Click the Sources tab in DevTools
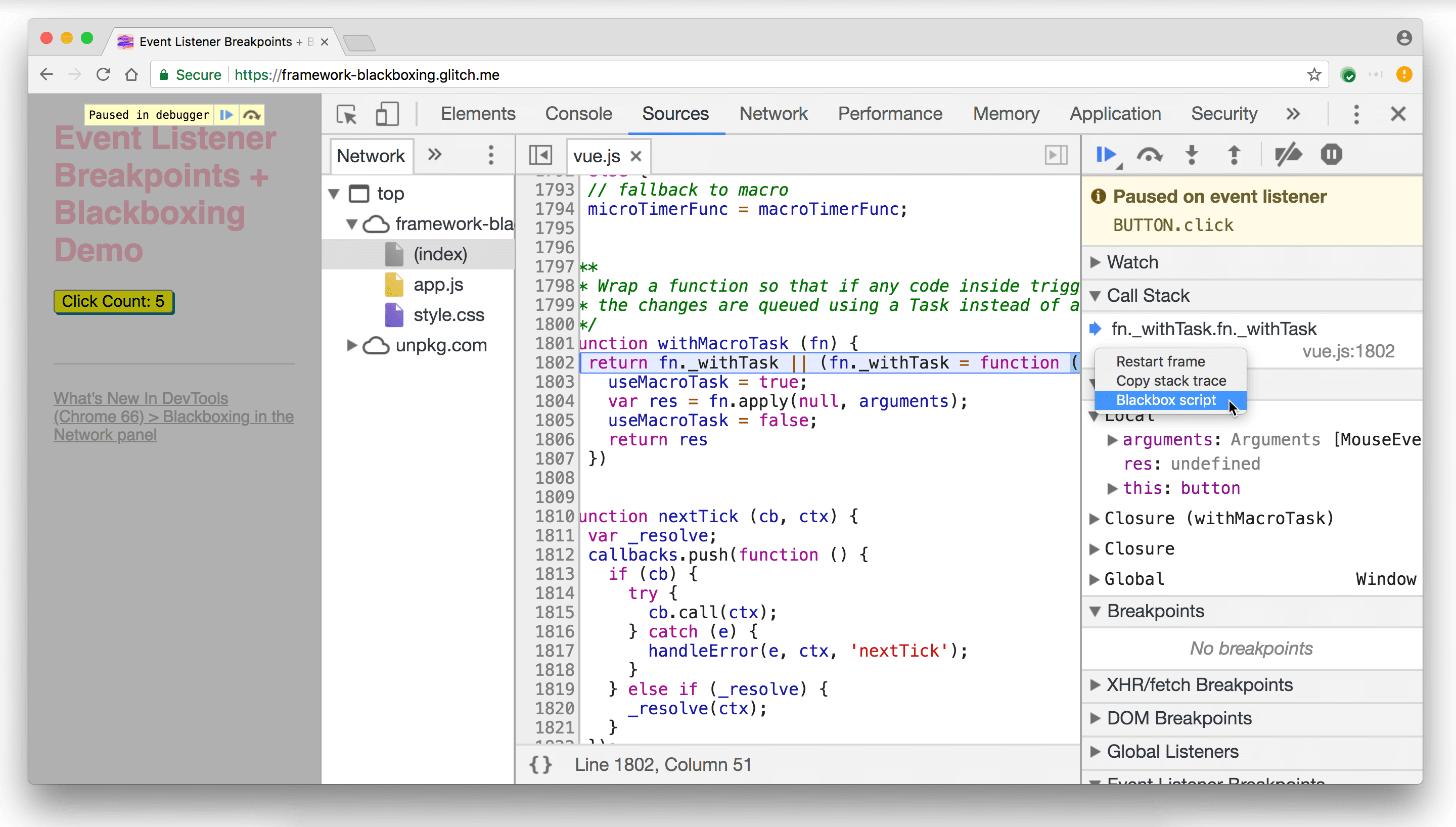 tap(676, 113)
